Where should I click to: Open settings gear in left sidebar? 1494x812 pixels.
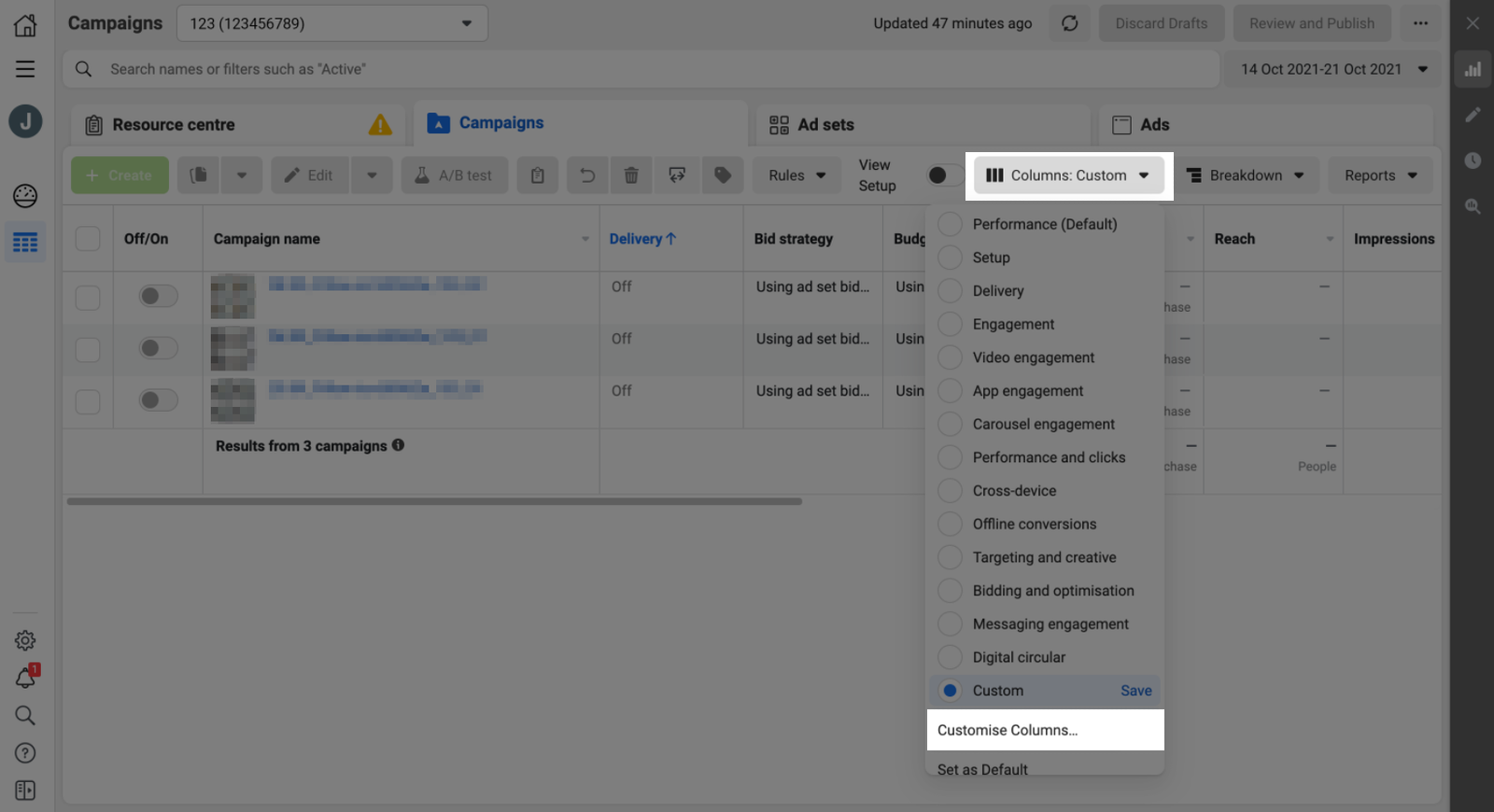point(25,640)
